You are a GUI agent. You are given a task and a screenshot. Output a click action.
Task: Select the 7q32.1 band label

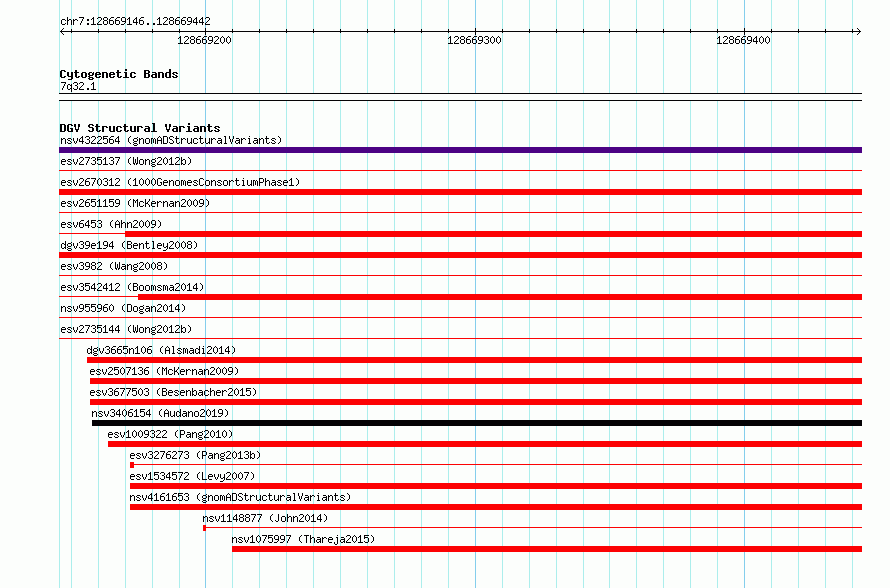click(x=78, y=86)
